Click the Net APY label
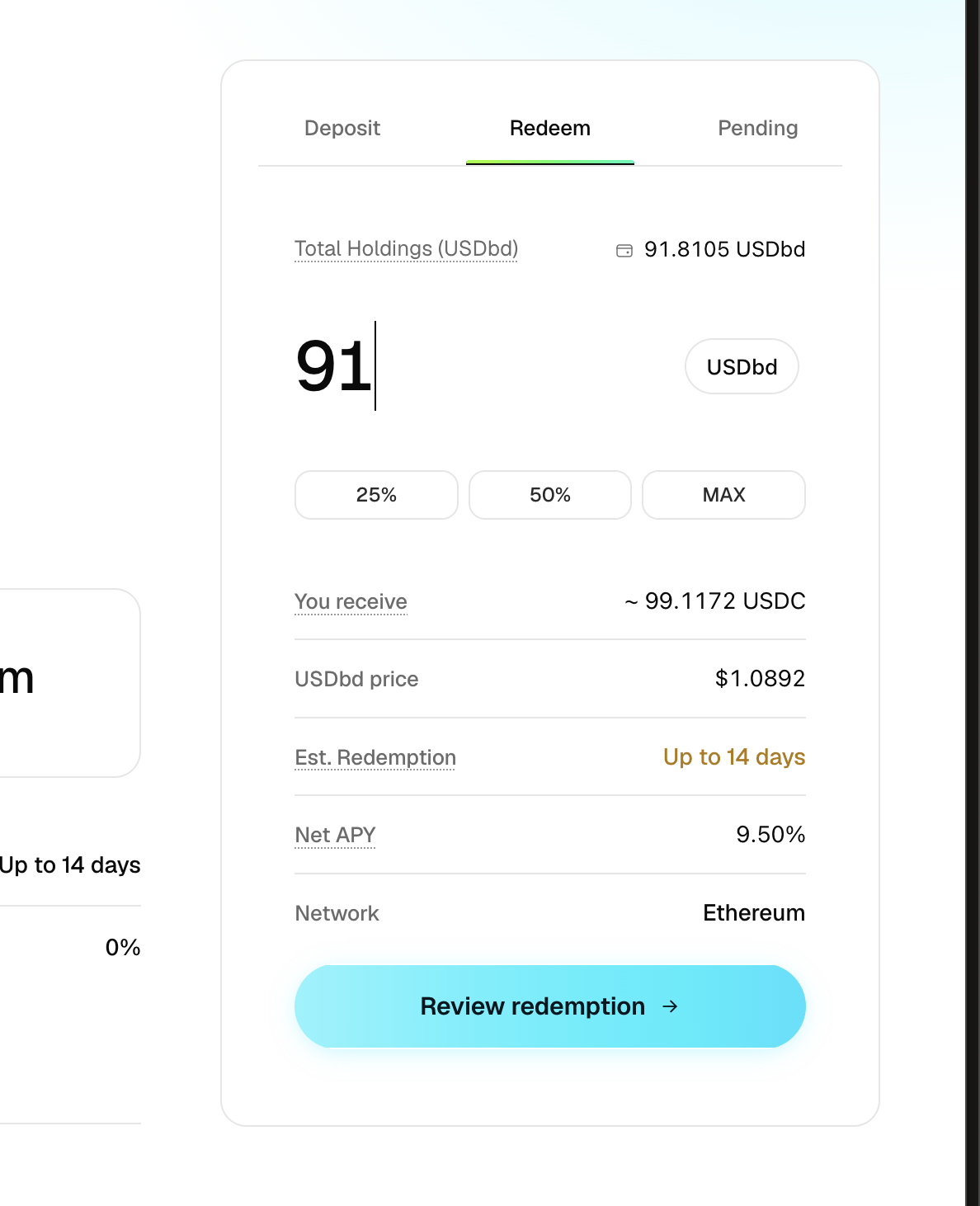Viewport: 980px width, 1206px height. tap(336, 835)
